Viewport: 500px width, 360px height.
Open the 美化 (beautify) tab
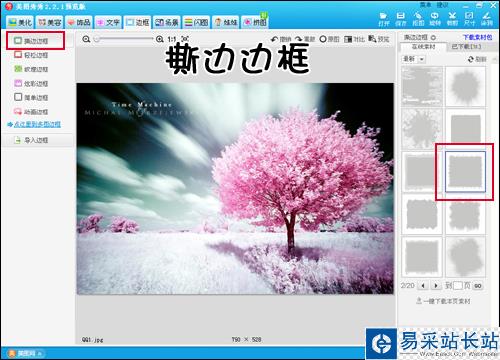20,22
